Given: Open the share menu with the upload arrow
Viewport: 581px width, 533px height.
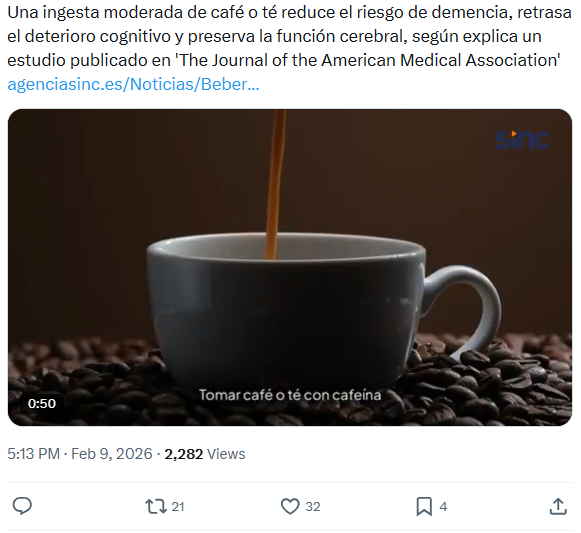Looking at the screenshot, I should [558, 506].
